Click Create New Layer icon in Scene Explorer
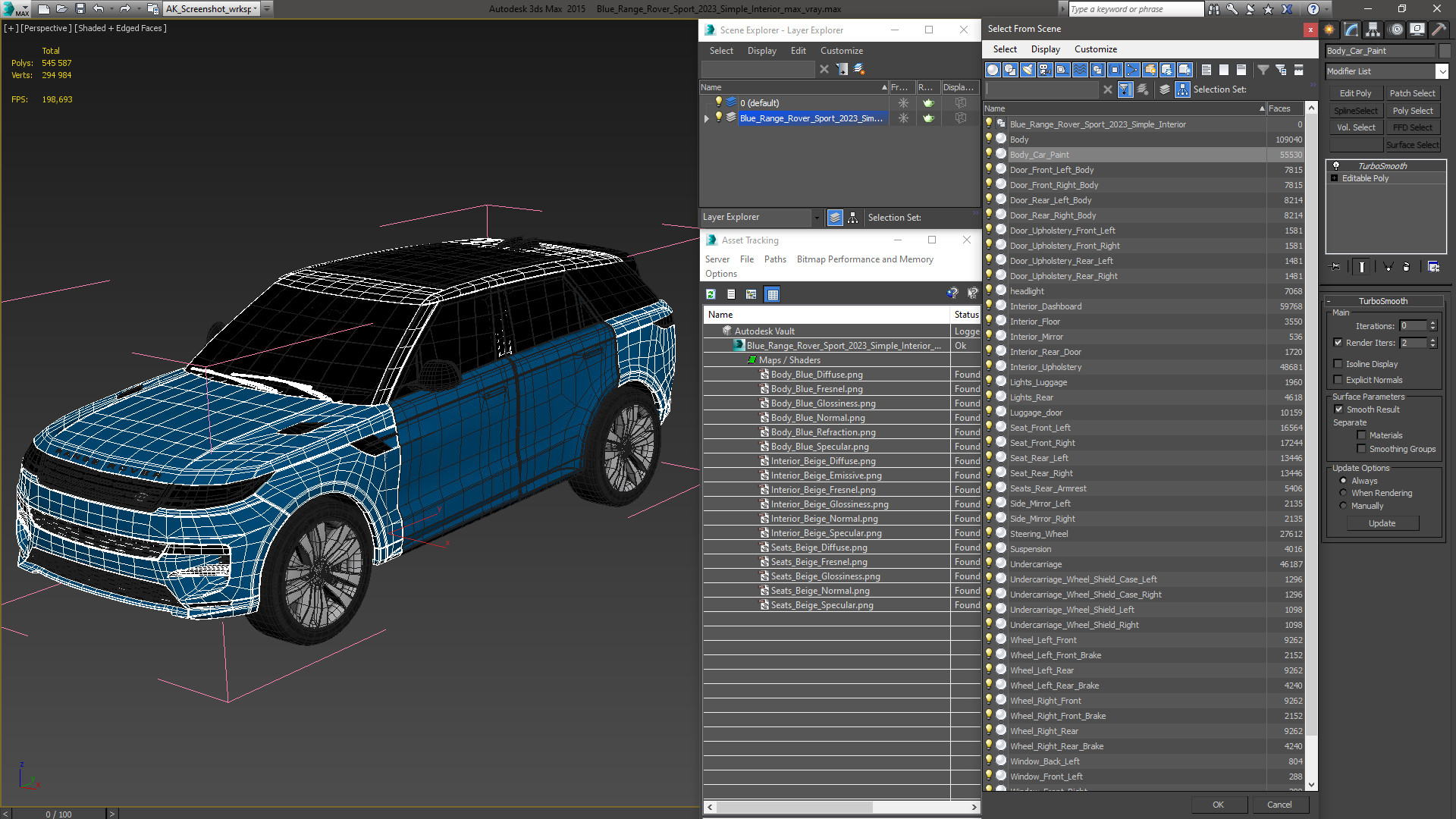The height and width of the screenshot is (819, 1456). (859, 69)
